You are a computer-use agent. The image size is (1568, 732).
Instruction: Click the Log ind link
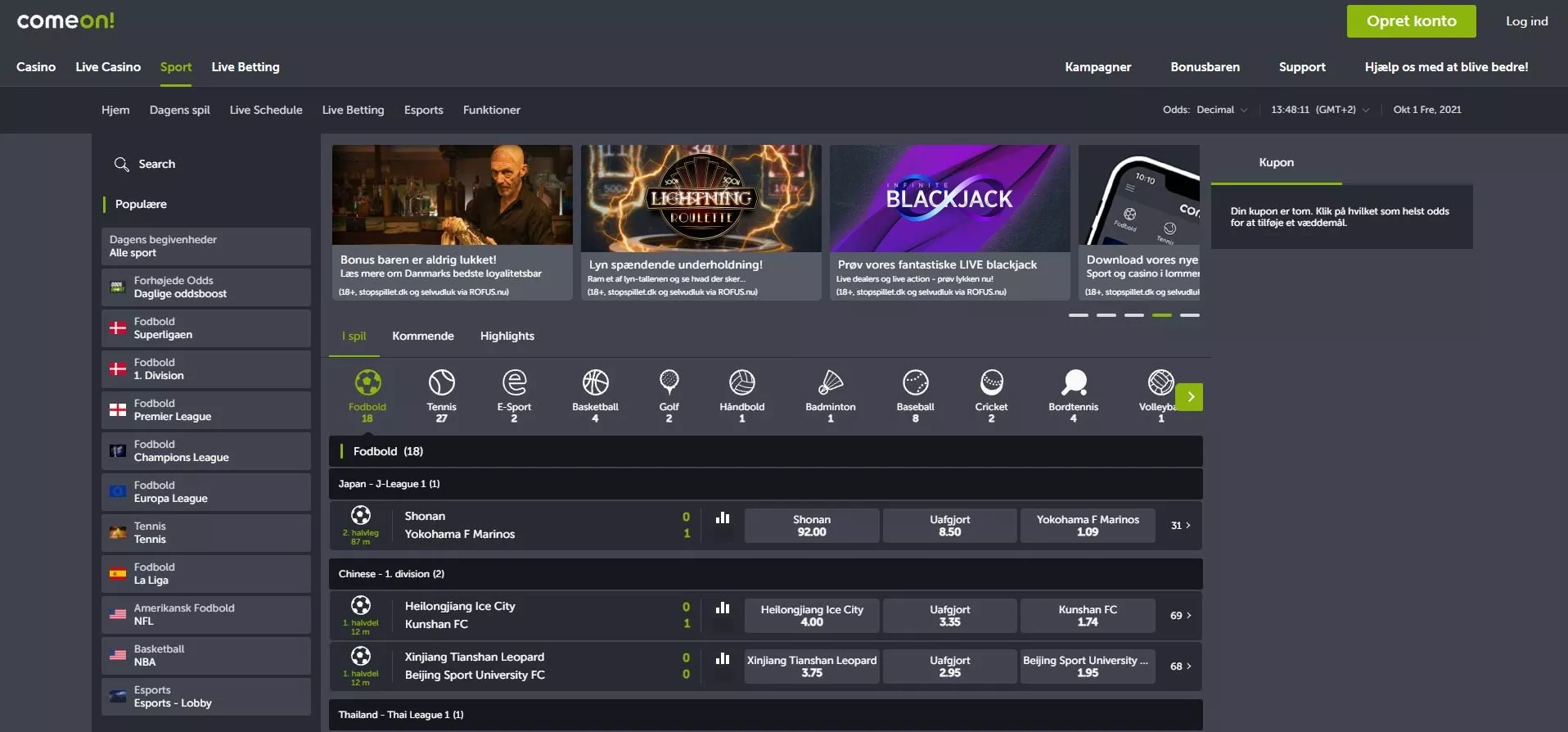click(1527, 21)
